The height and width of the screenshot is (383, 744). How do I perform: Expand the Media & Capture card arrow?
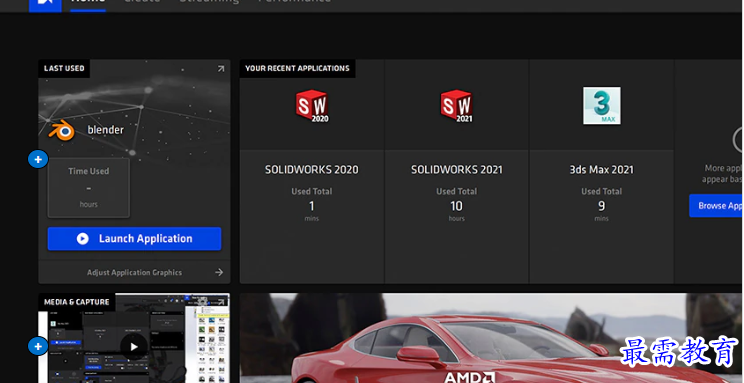(x=221, y=302)
